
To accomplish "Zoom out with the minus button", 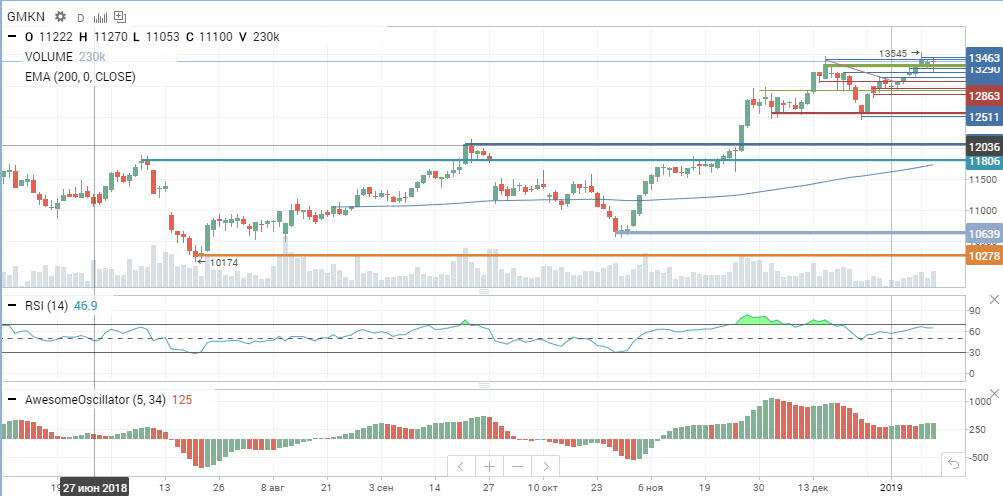I will (x=517, y=466).
